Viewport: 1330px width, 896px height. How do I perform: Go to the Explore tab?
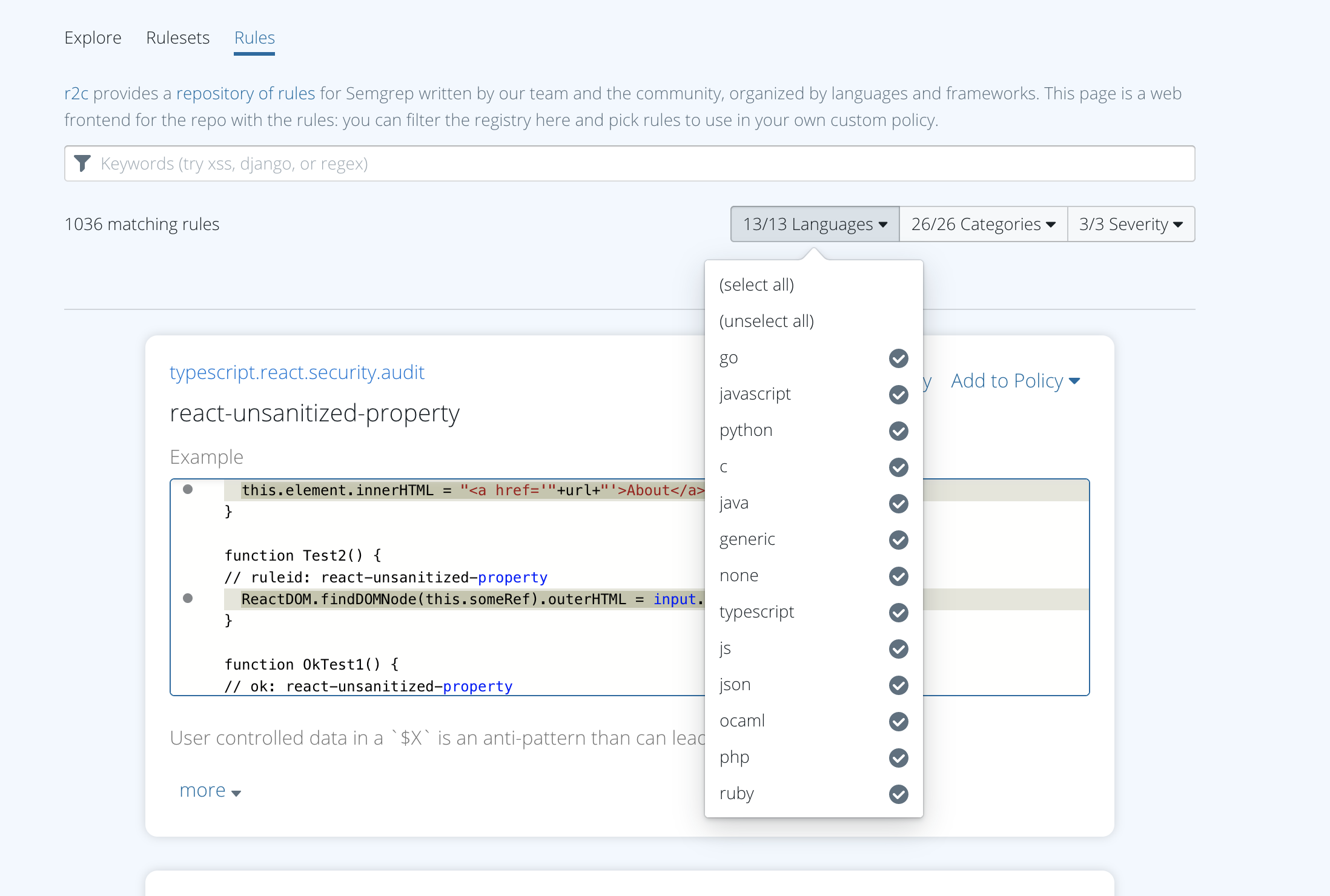coord(93,38)
